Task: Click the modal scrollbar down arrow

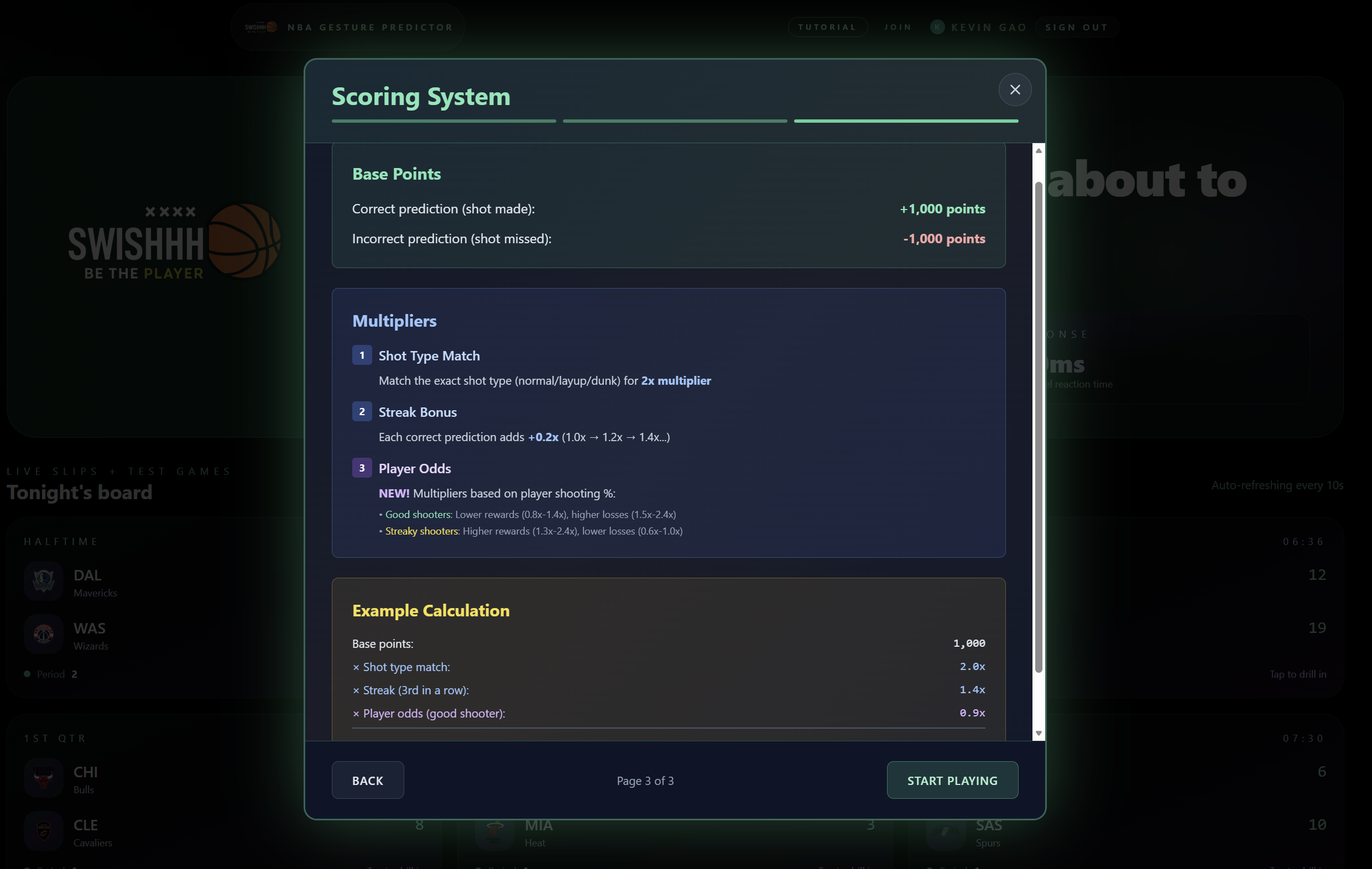Action: [x=1038, y=733]
